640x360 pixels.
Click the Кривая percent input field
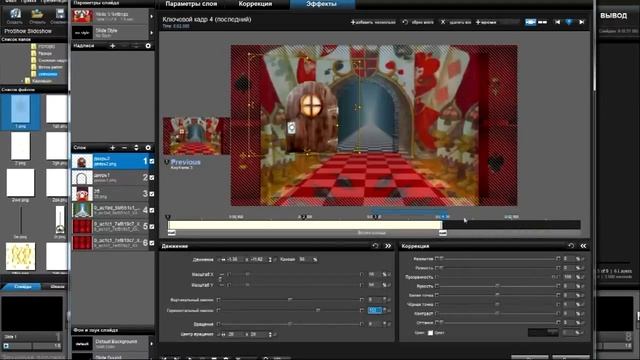(304, 259)
